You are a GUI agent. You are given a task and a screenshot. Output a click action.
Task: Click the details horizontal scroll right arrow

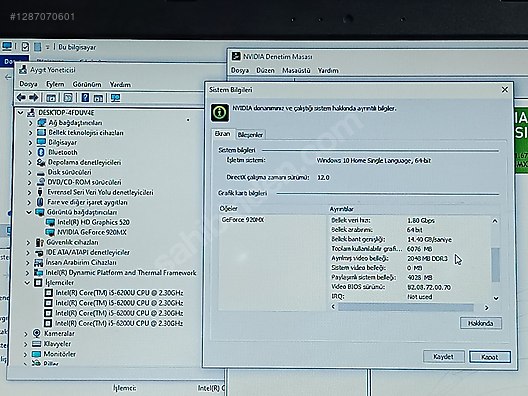click(x=486, y=307)
